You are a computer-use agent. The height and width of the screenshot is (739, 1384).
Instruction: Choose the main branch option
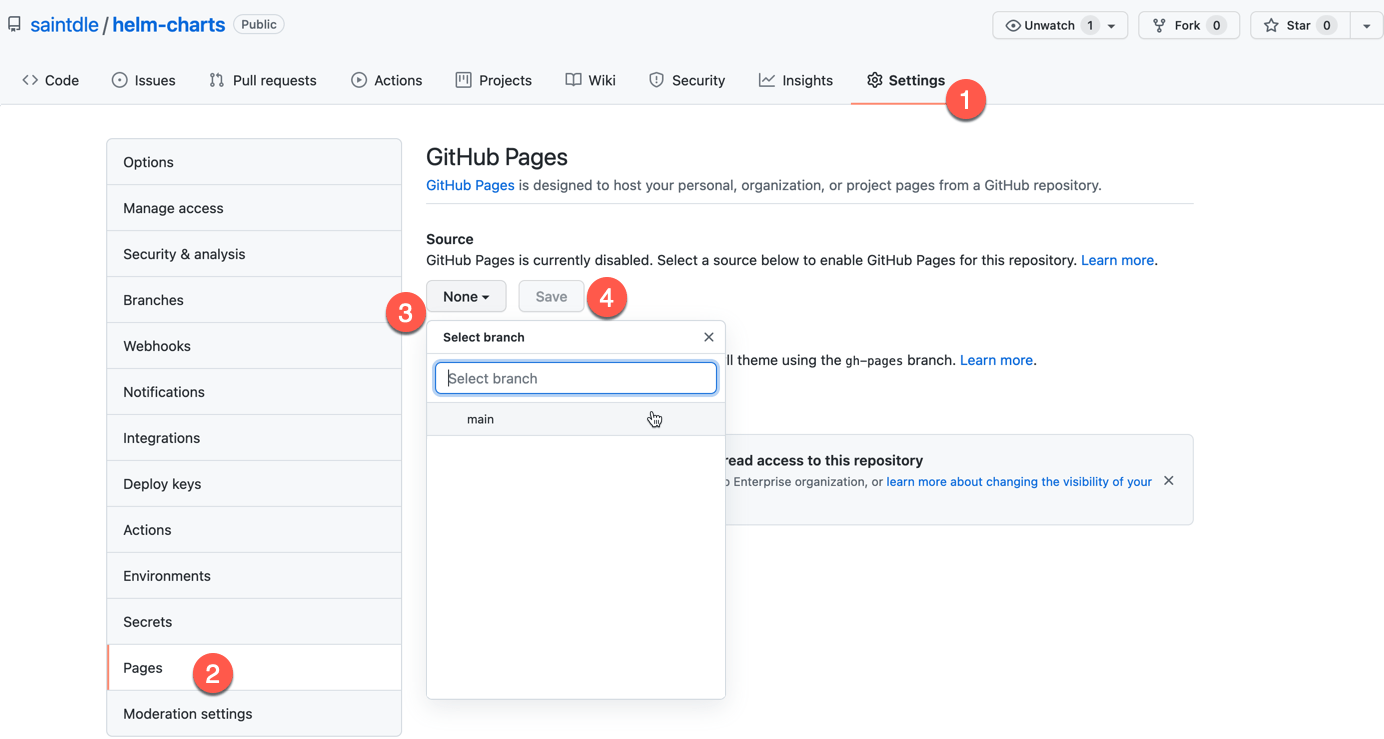576,419
